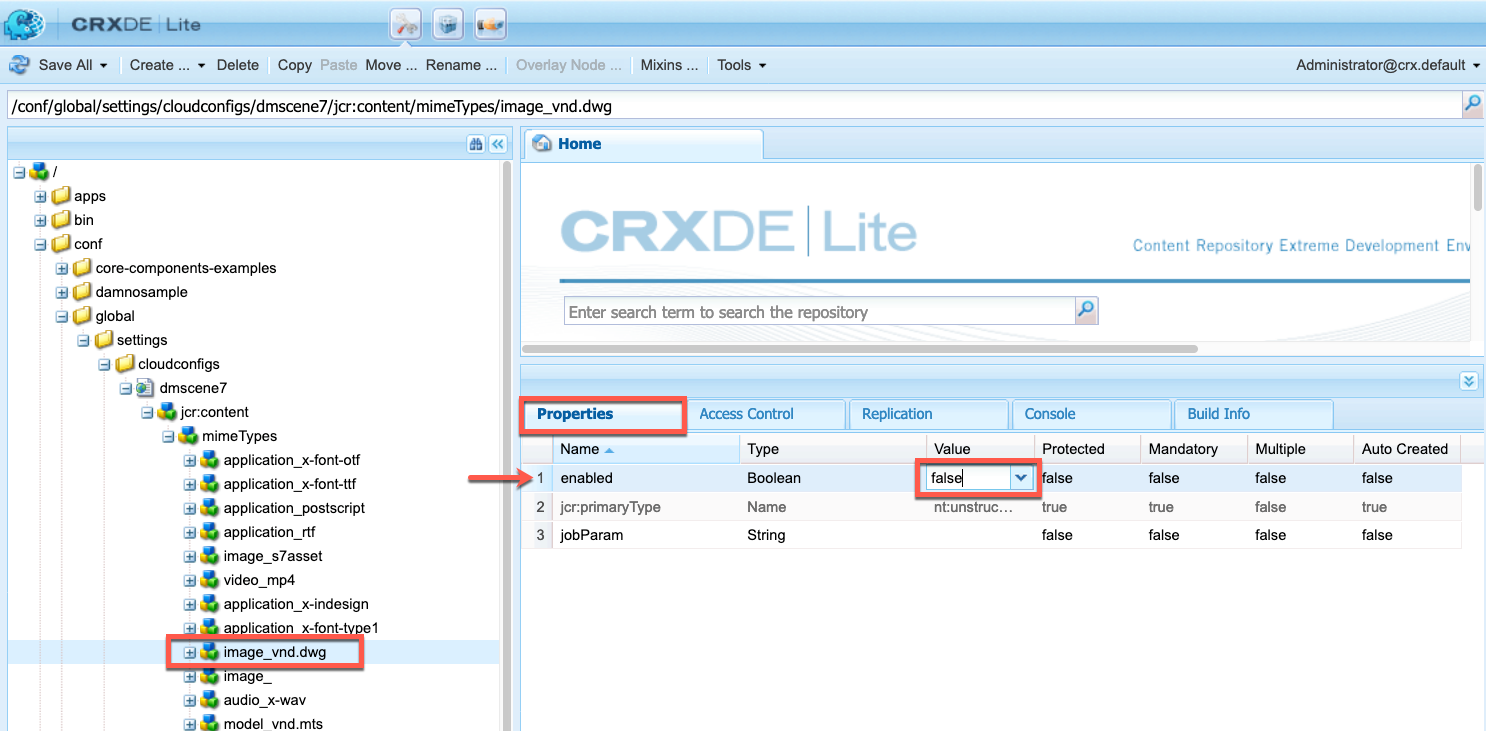Click the Copy toolbar button
This screenshot has width=1486, height=731.
point(295,65)
